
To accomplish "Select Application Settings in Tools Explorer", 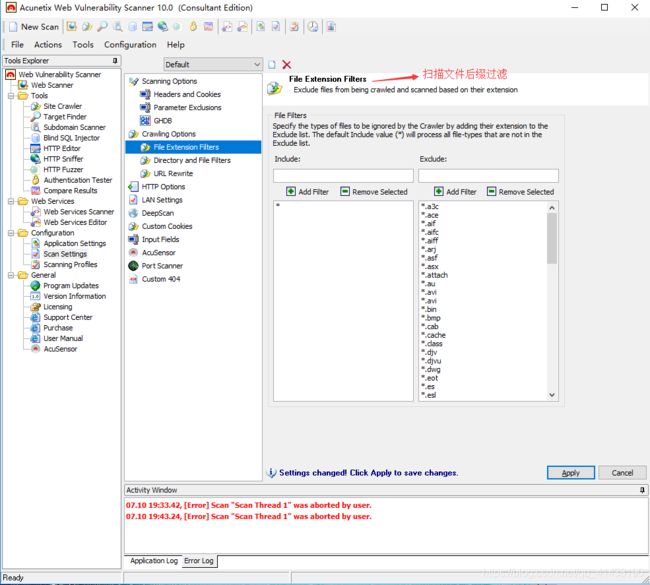I will 75,244.
